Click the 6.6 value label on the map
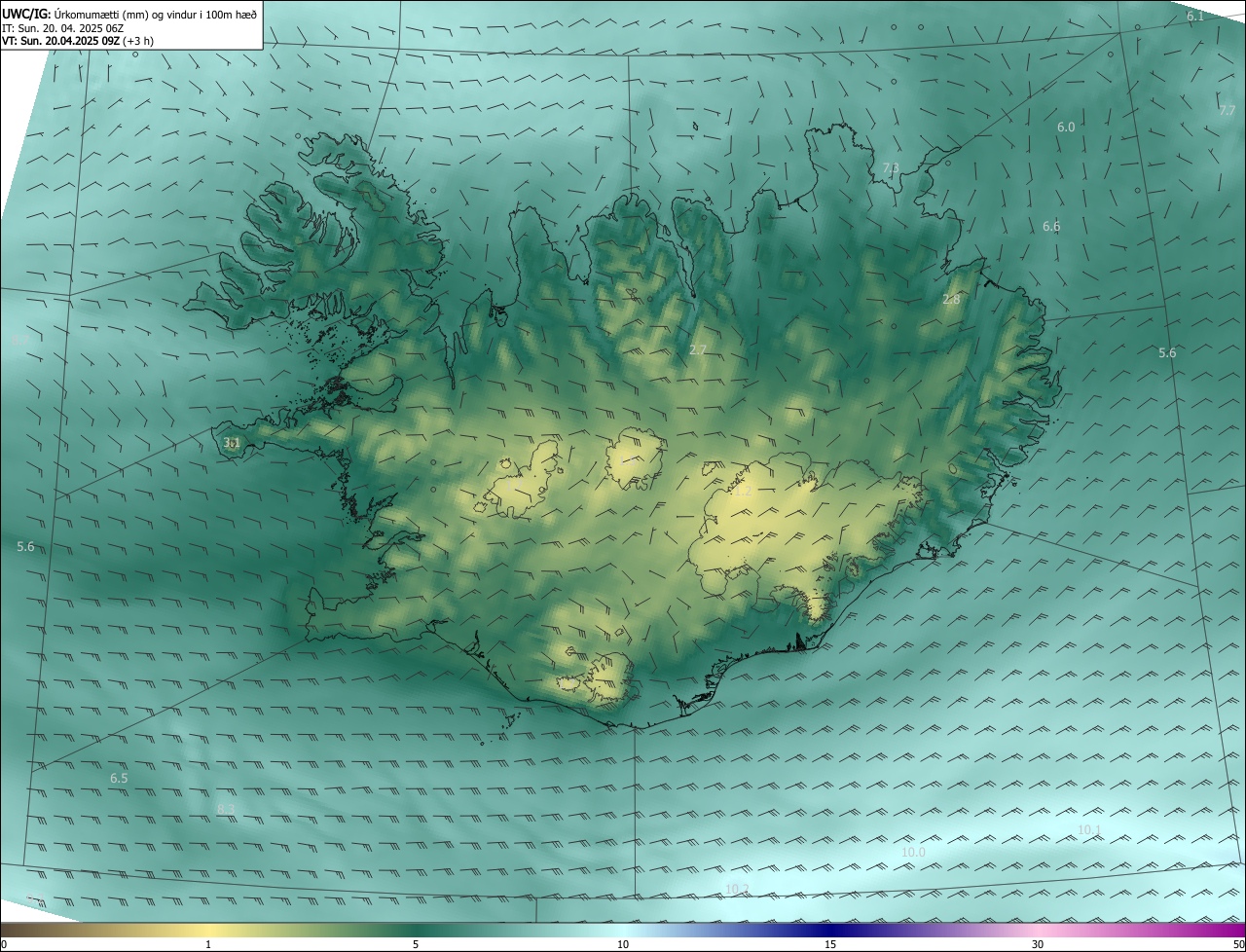The height and width of the screenshot is (952, 1246). (1051, 227)
